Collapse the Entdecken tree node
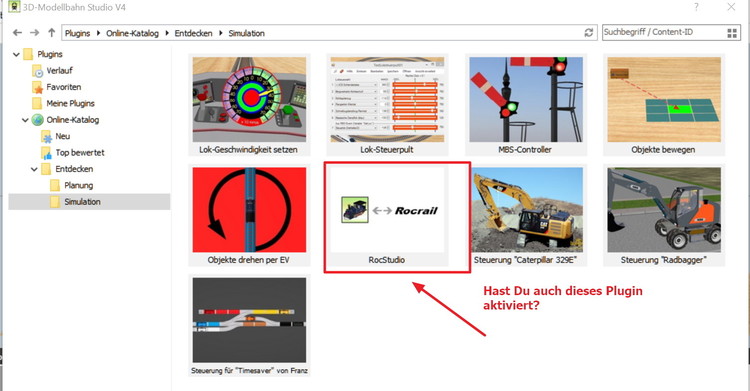 click(34, 169)
